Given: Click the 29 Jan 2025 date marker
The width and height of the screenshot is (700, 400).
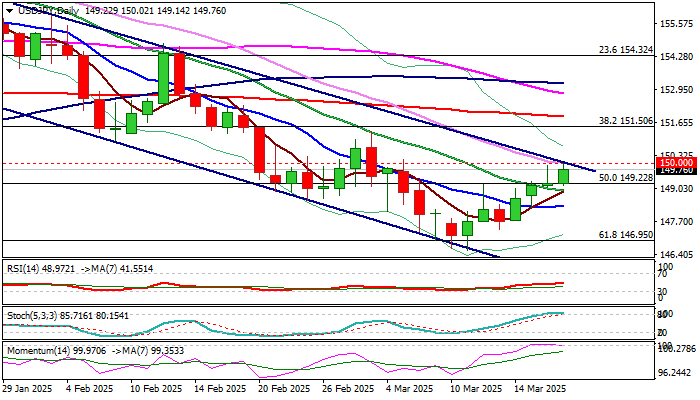Looking at the screenshot, I should point(27,388).
